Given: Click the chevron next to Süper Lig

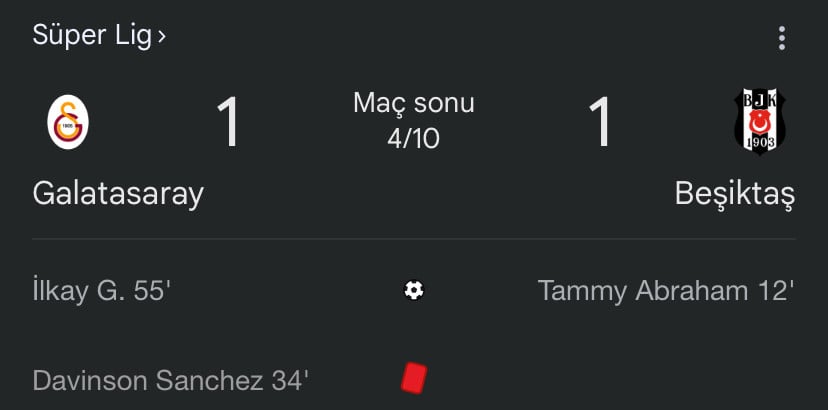Looking at the screenshot, I should [162, 37].
